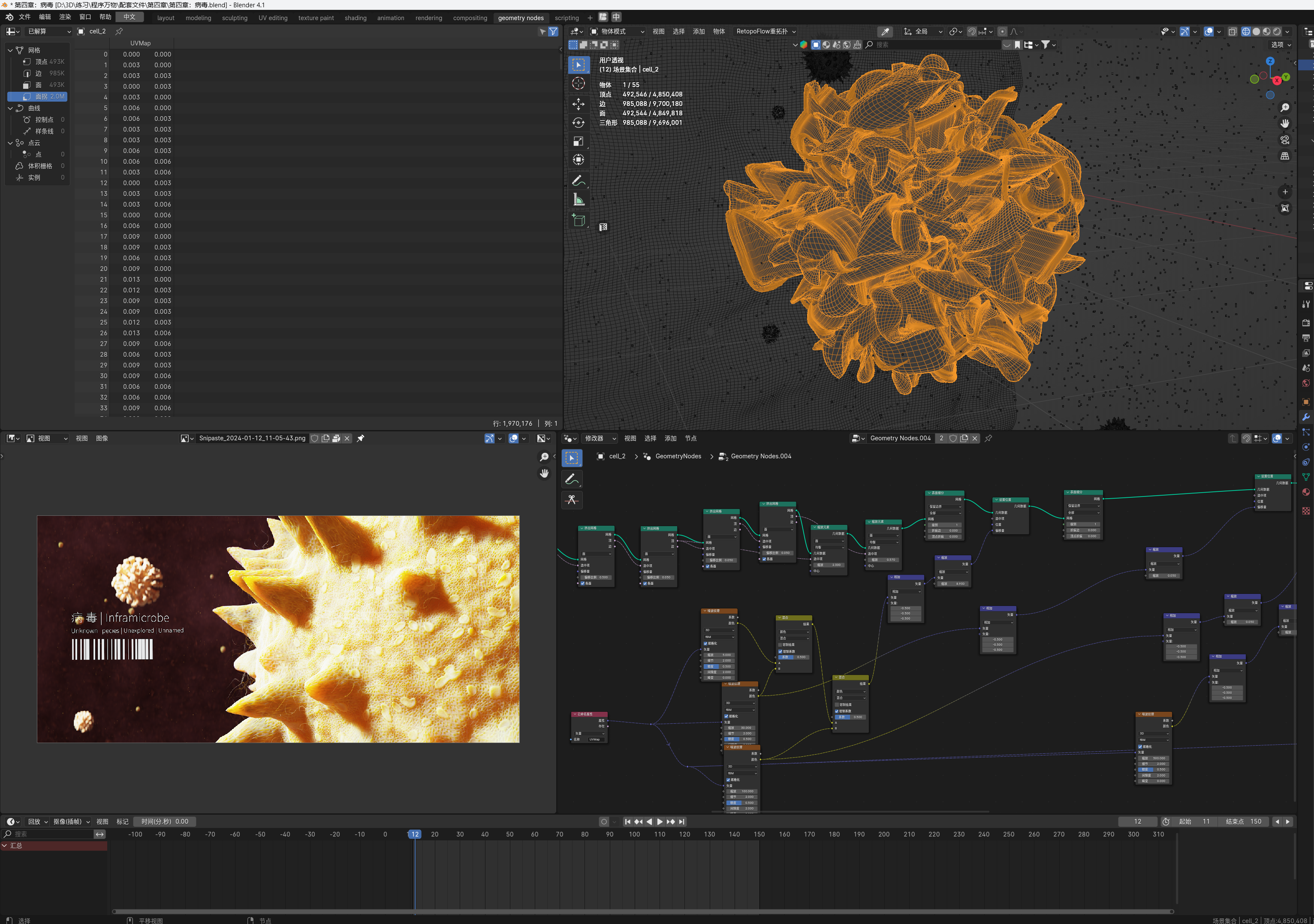The width and height of the screenshot is (1314, 924).
Task: Open the 节点 Node menu in node editor
Action: (691, 438)
